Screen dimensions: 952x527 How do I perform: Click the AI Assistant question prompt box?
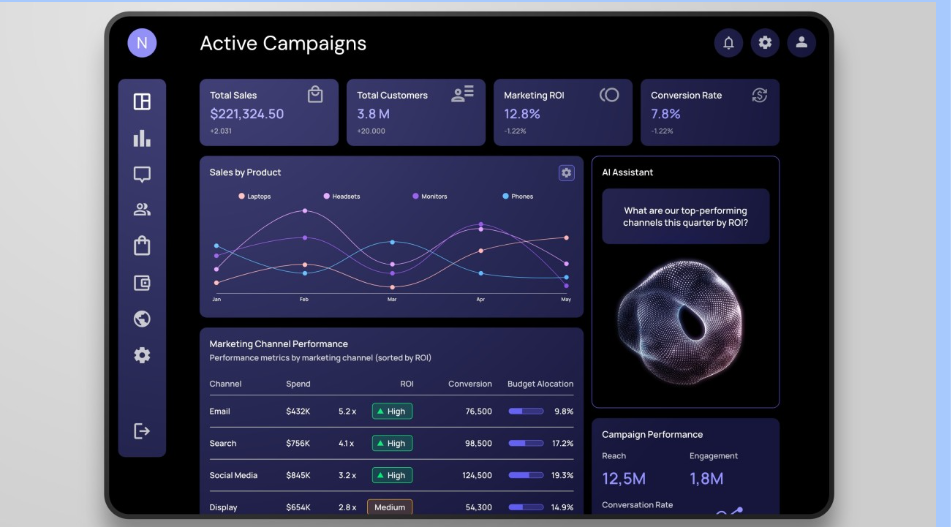685,217
